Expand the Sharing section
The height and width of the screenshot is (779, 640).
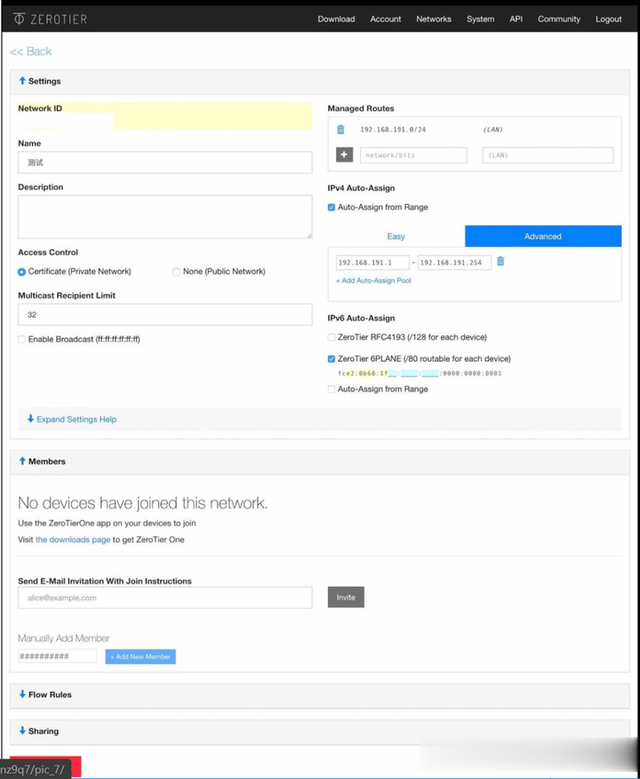click(x=39, y=731)
